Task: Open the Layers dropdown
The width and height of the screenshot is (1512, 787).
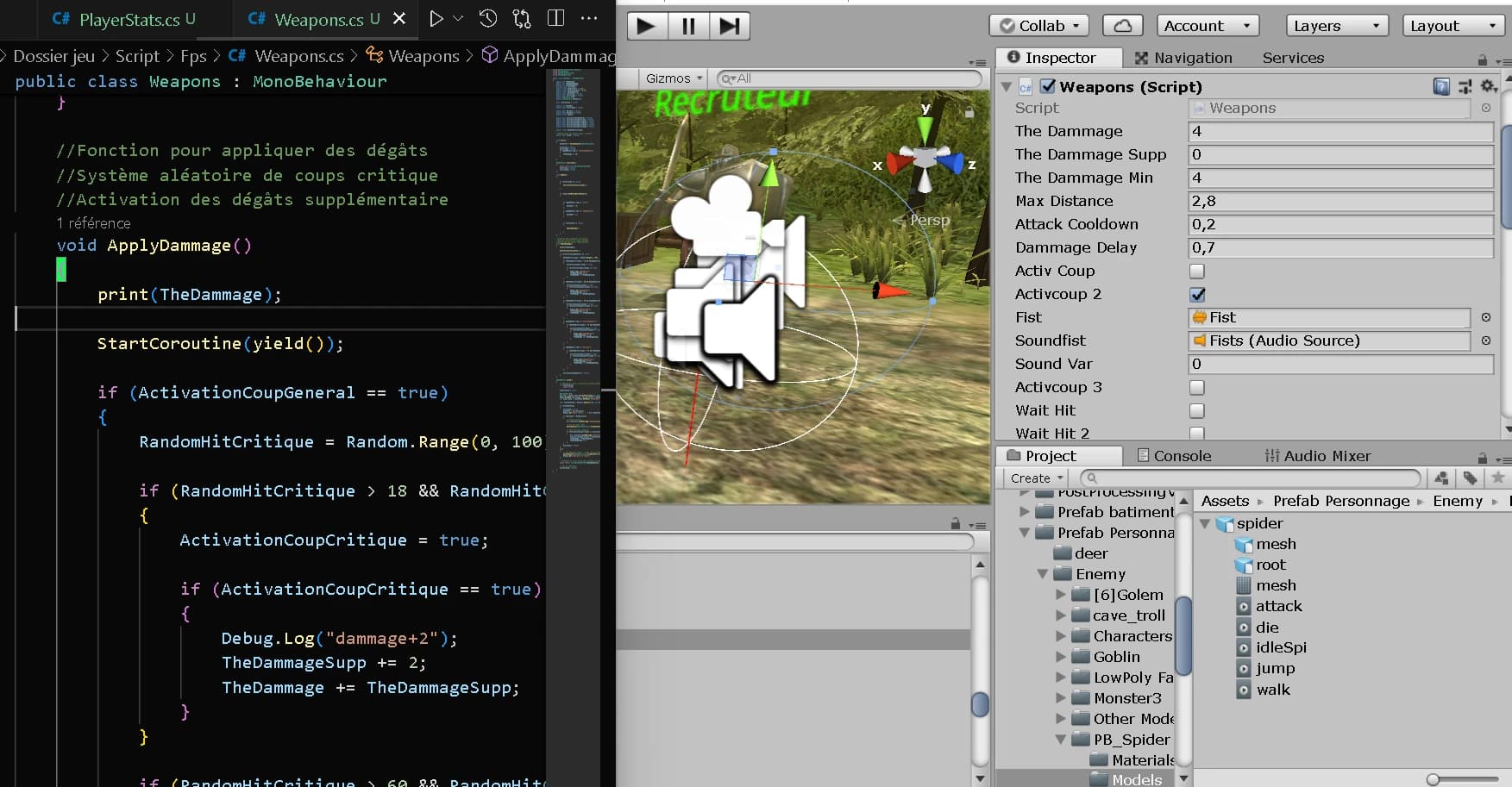Action: pos(1337,26)
